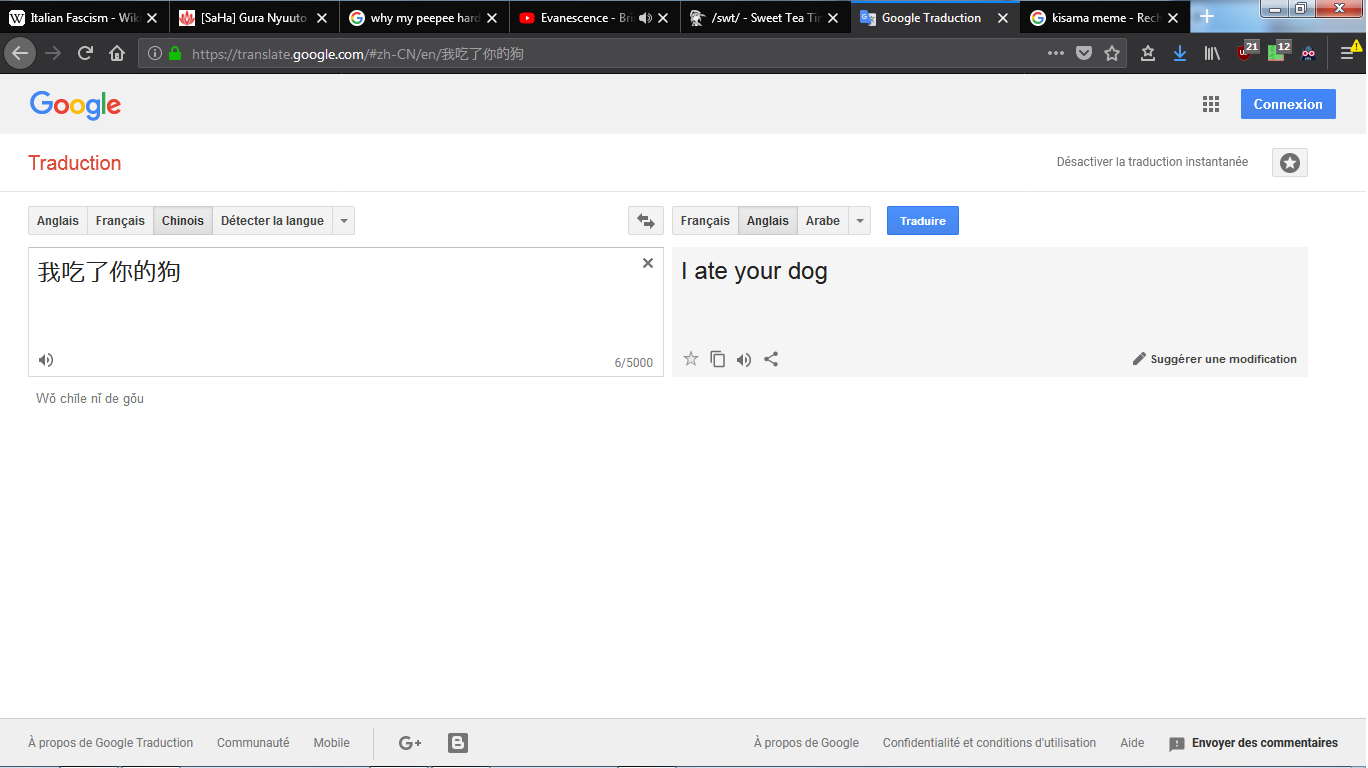Play audio of the English translation

[x=744, y=360]
